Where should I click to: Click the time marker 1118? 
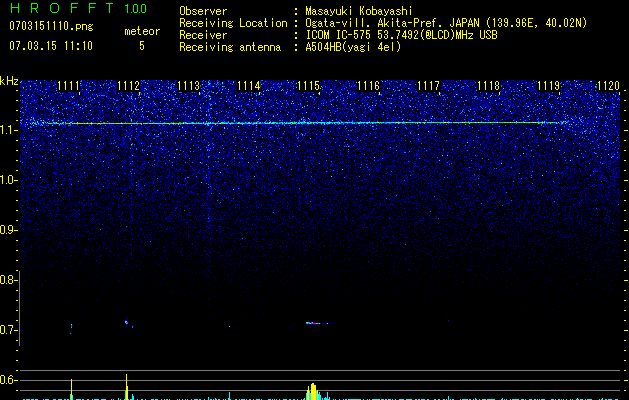tap(489, 86)
